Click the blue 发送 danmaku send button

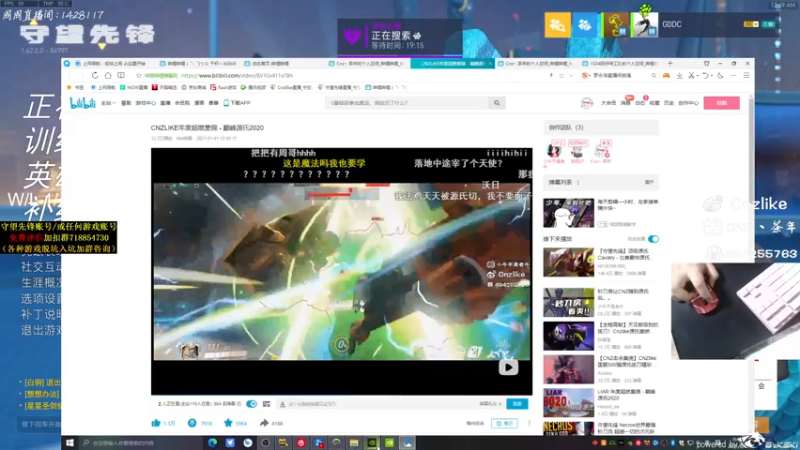coord(517,404)
